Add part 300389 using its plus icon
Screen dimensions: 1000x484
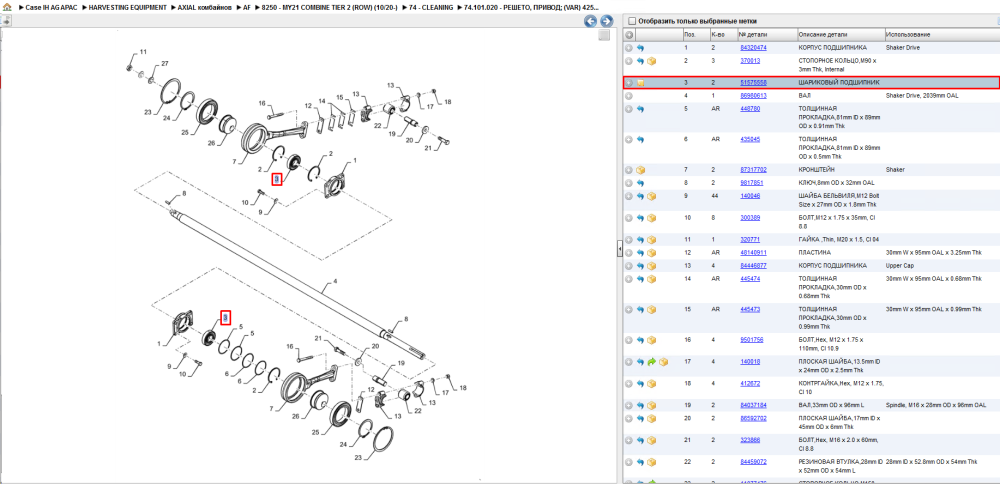pos(629,218)
